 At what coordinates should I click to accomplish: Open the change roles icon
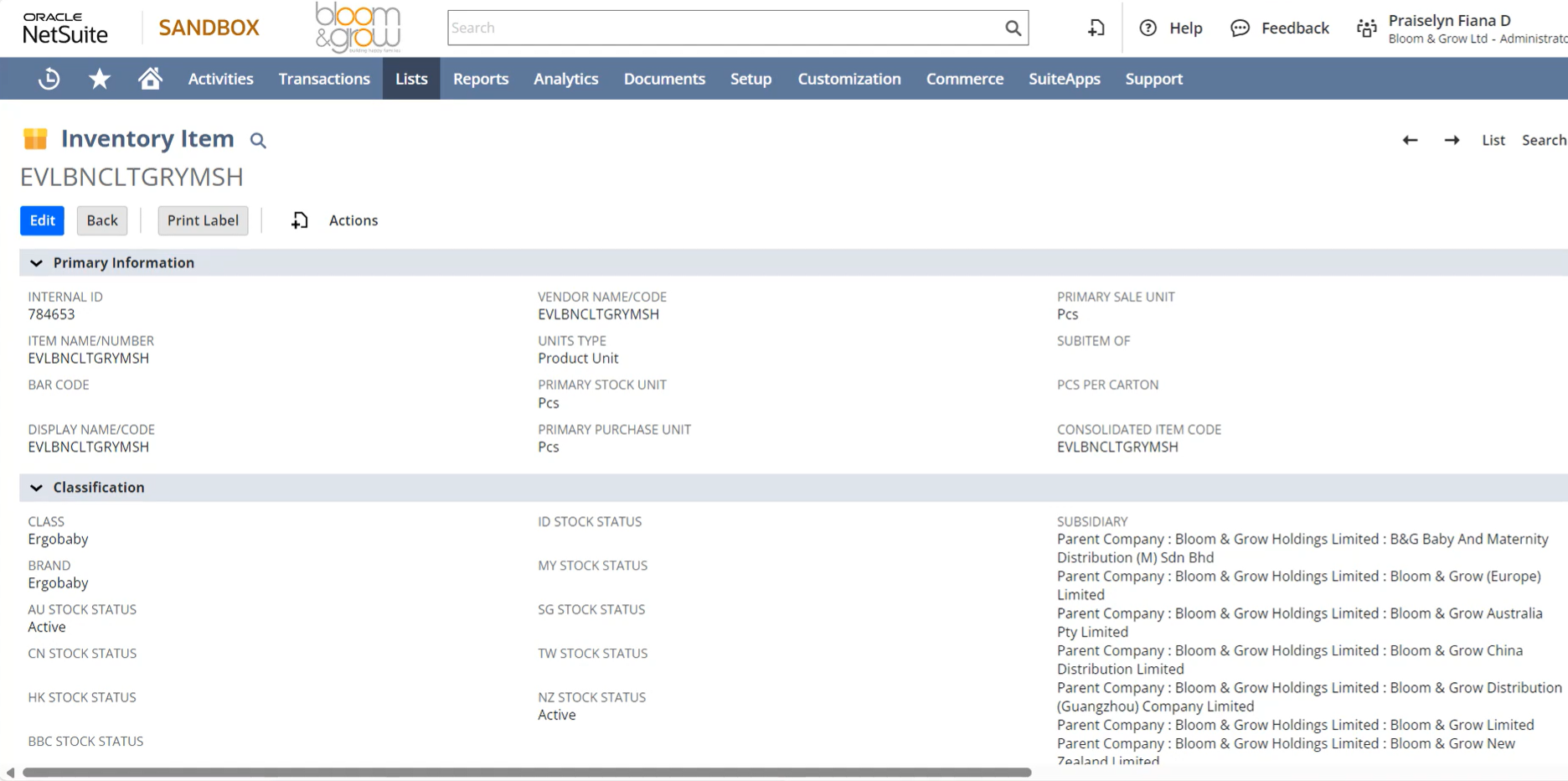(1366, 28)
